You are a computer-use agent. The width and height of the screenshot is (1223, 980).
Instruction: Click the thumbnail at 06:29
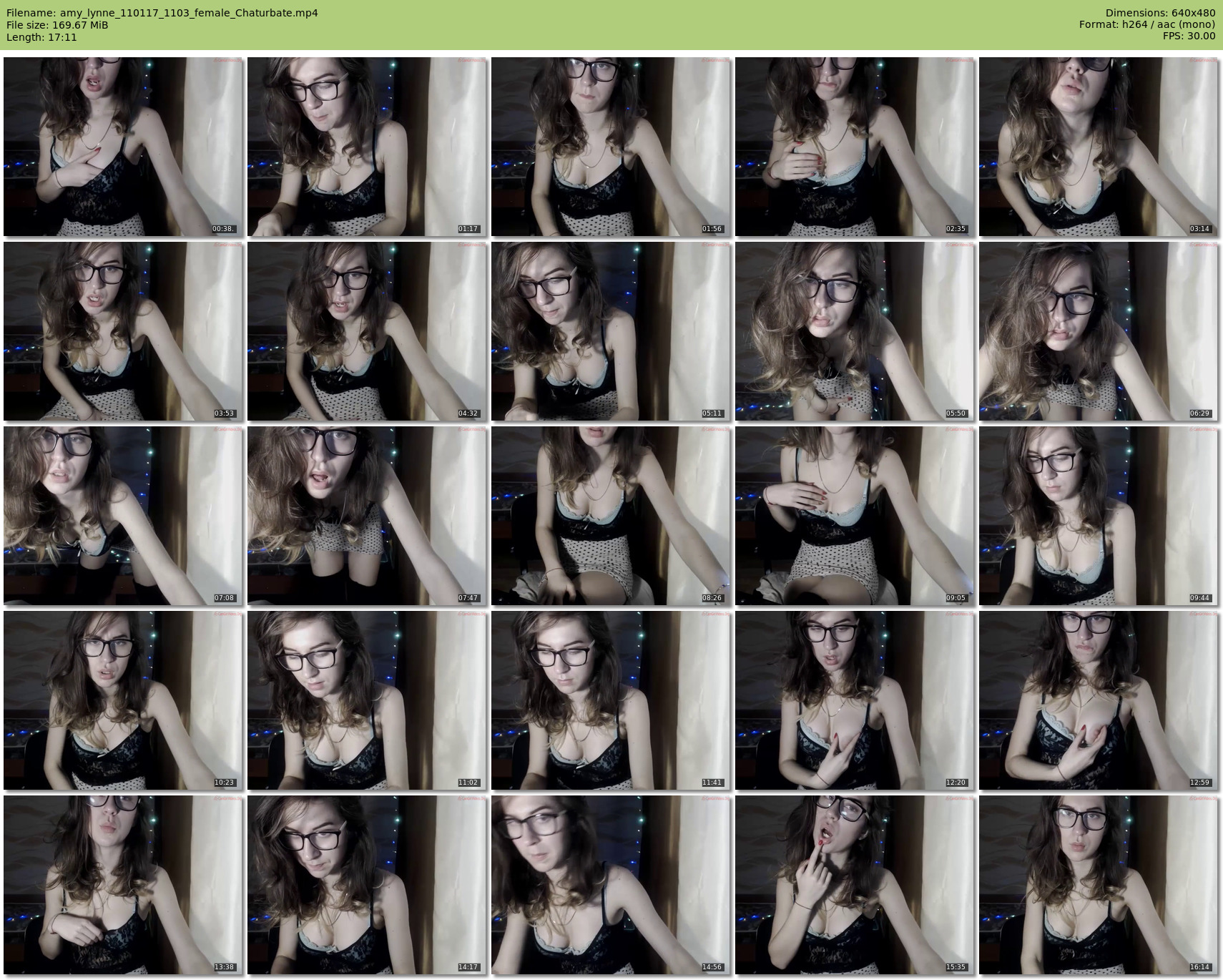[x=1099, y=331]
